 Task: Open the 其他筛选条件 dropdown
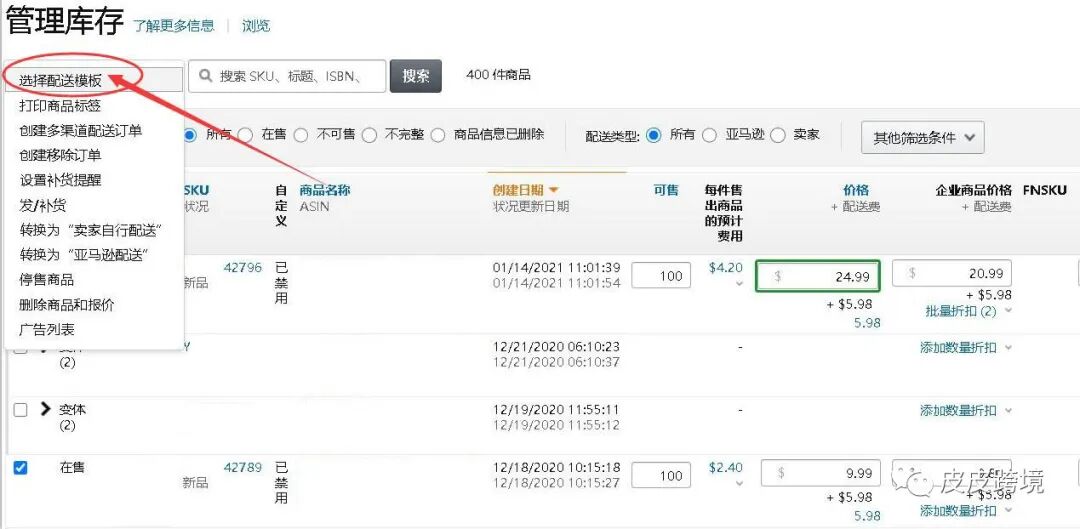tap(923, 138)
